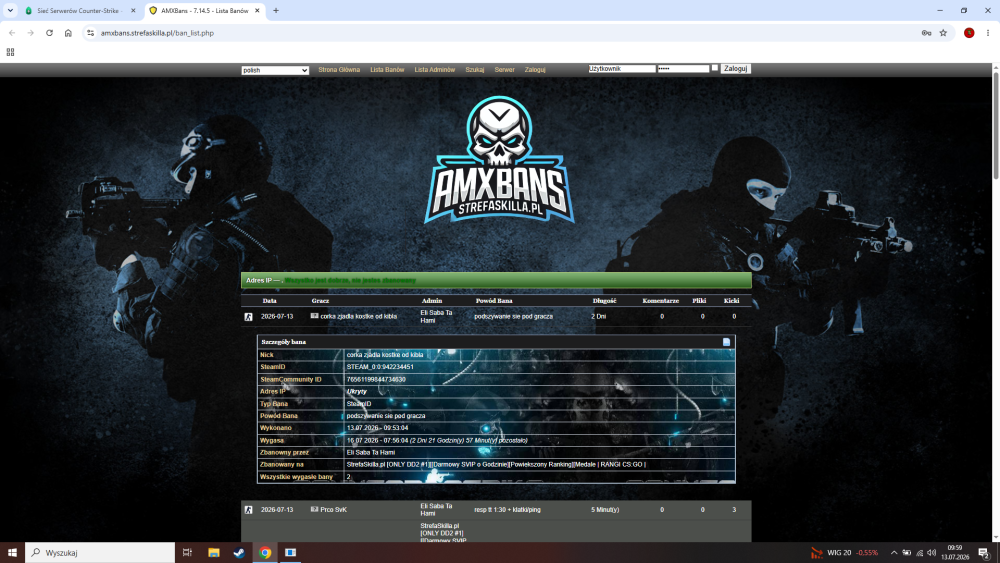Click Ukryty in the Adres IP row

(357, 391)
